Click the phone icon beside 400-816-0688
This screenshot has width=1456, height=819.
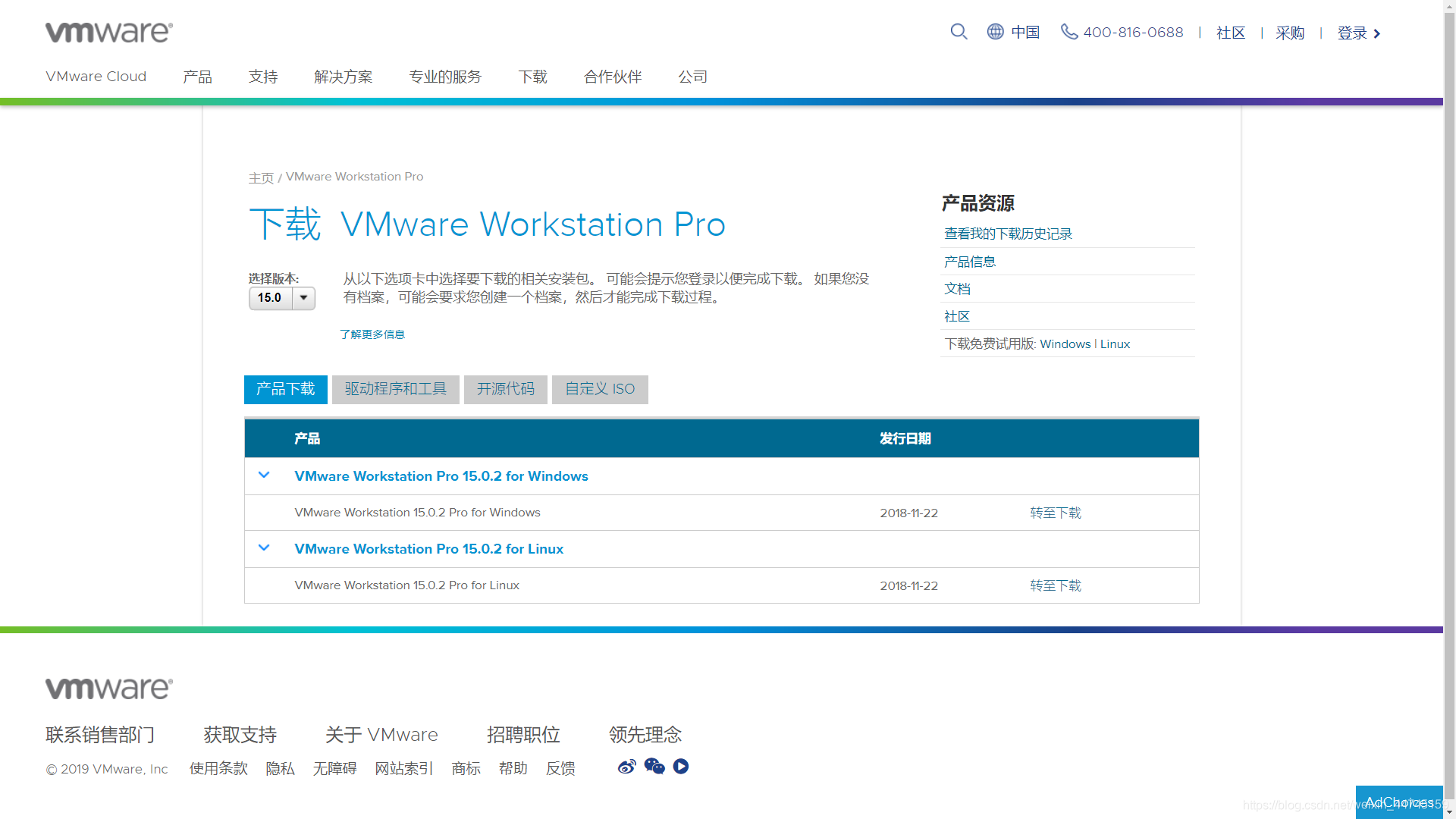[1068, 32]
